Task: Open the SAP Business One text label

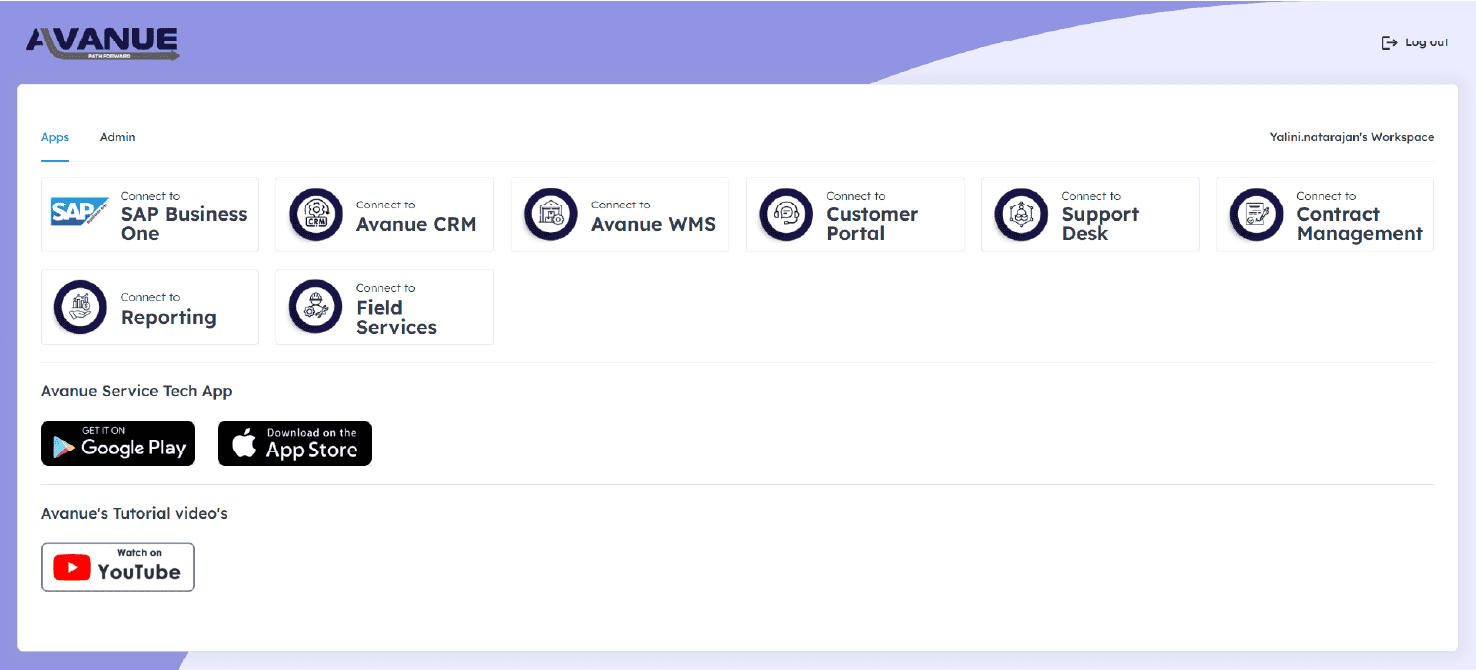Action: 183,223
